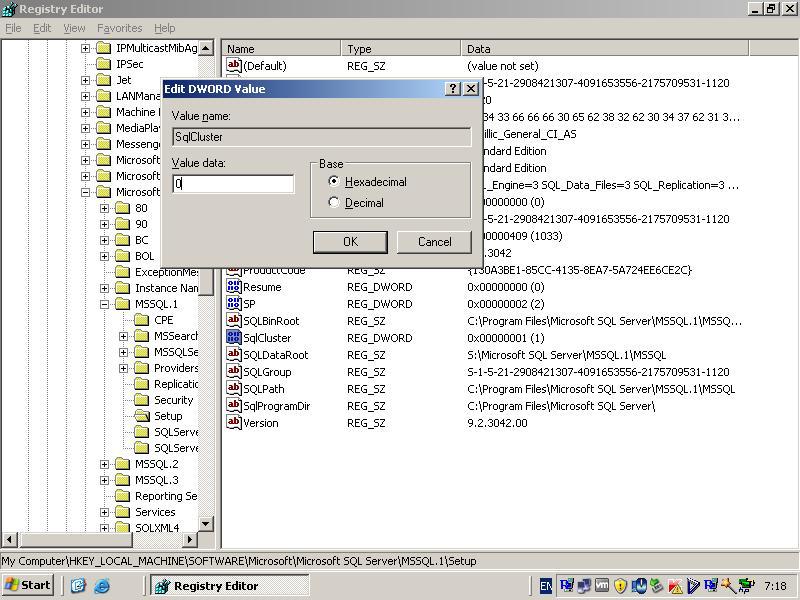Expand the Services key node

(105, 512)
